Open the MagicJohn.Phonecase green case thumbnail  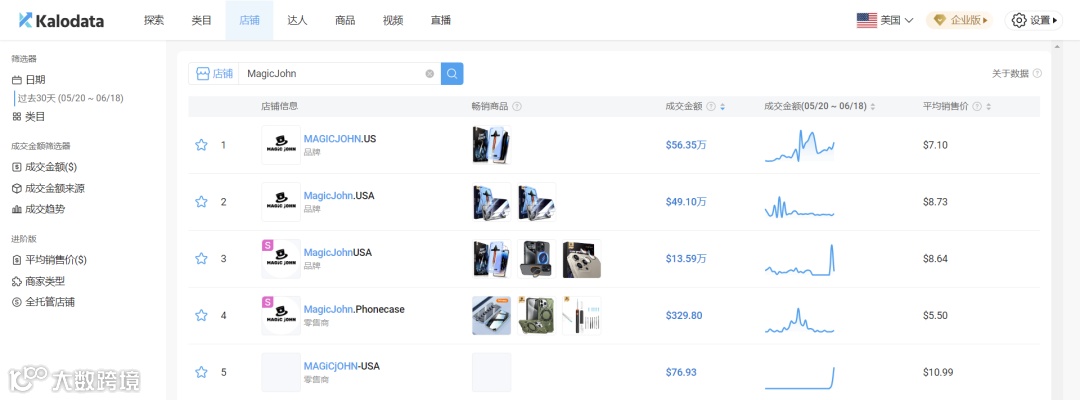pos(537,315)
